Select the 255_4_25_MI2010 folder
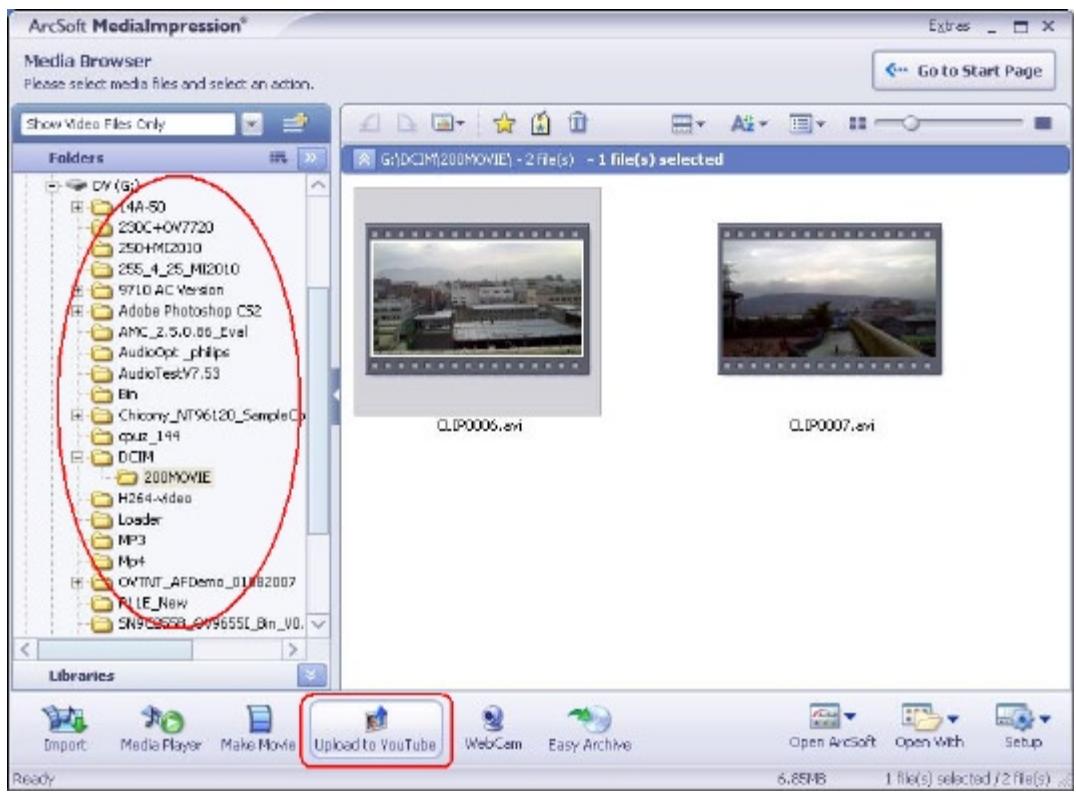1076x793 pixels. (x=165, y=269)
